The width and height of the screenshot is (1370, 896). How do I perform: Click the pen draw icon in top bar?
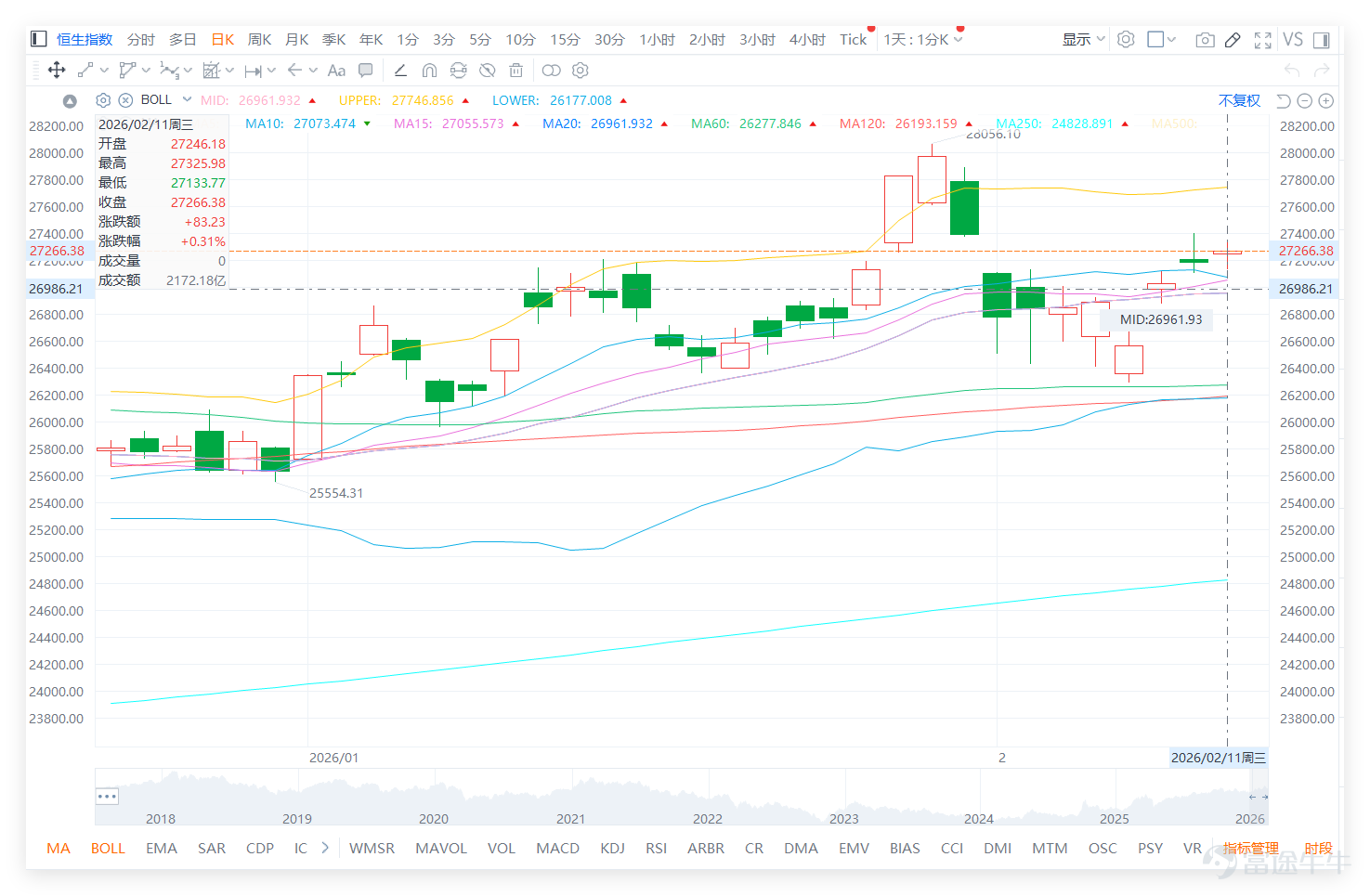(x=1233, y=40)
